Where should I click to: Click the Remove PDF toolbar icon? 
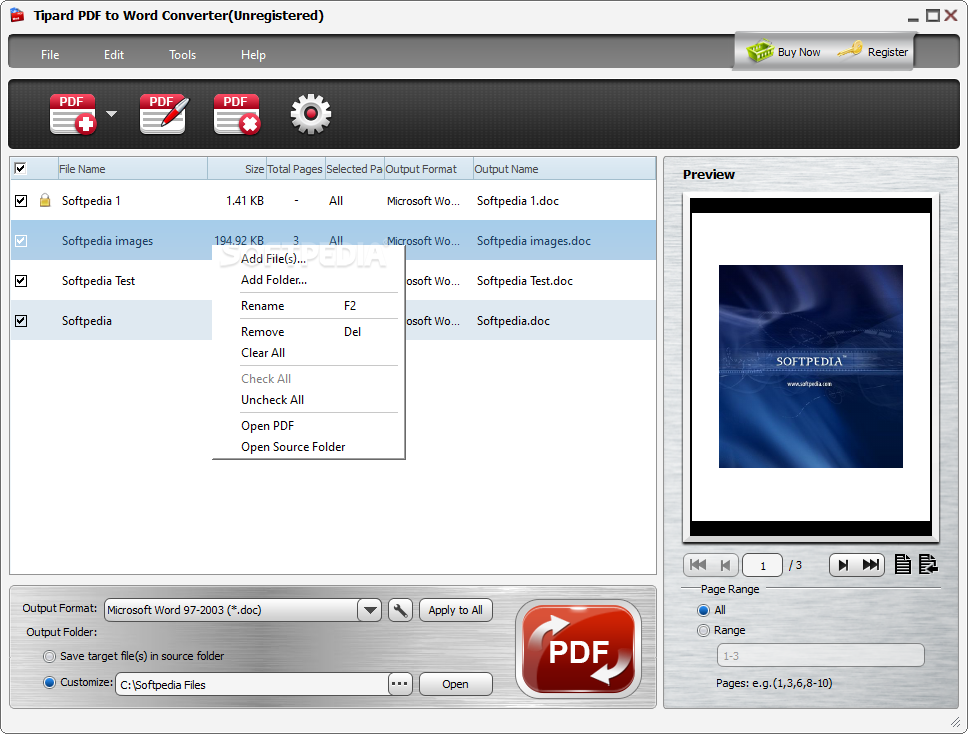[x=236, y=113]
